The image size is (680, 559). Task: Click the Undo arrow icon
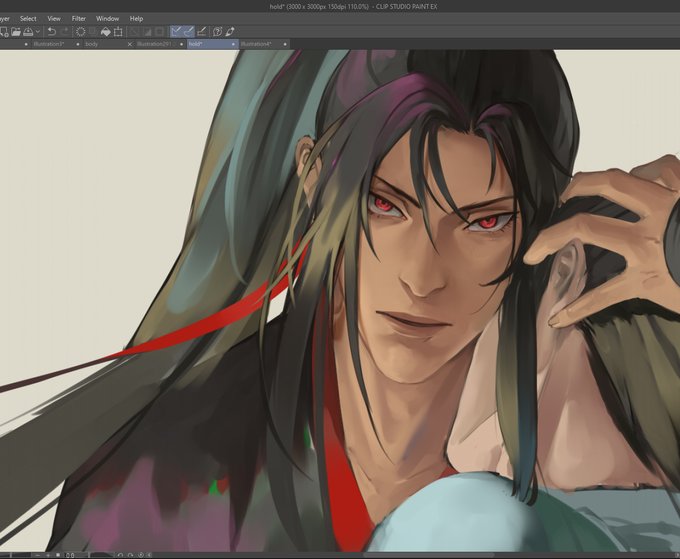52,32
